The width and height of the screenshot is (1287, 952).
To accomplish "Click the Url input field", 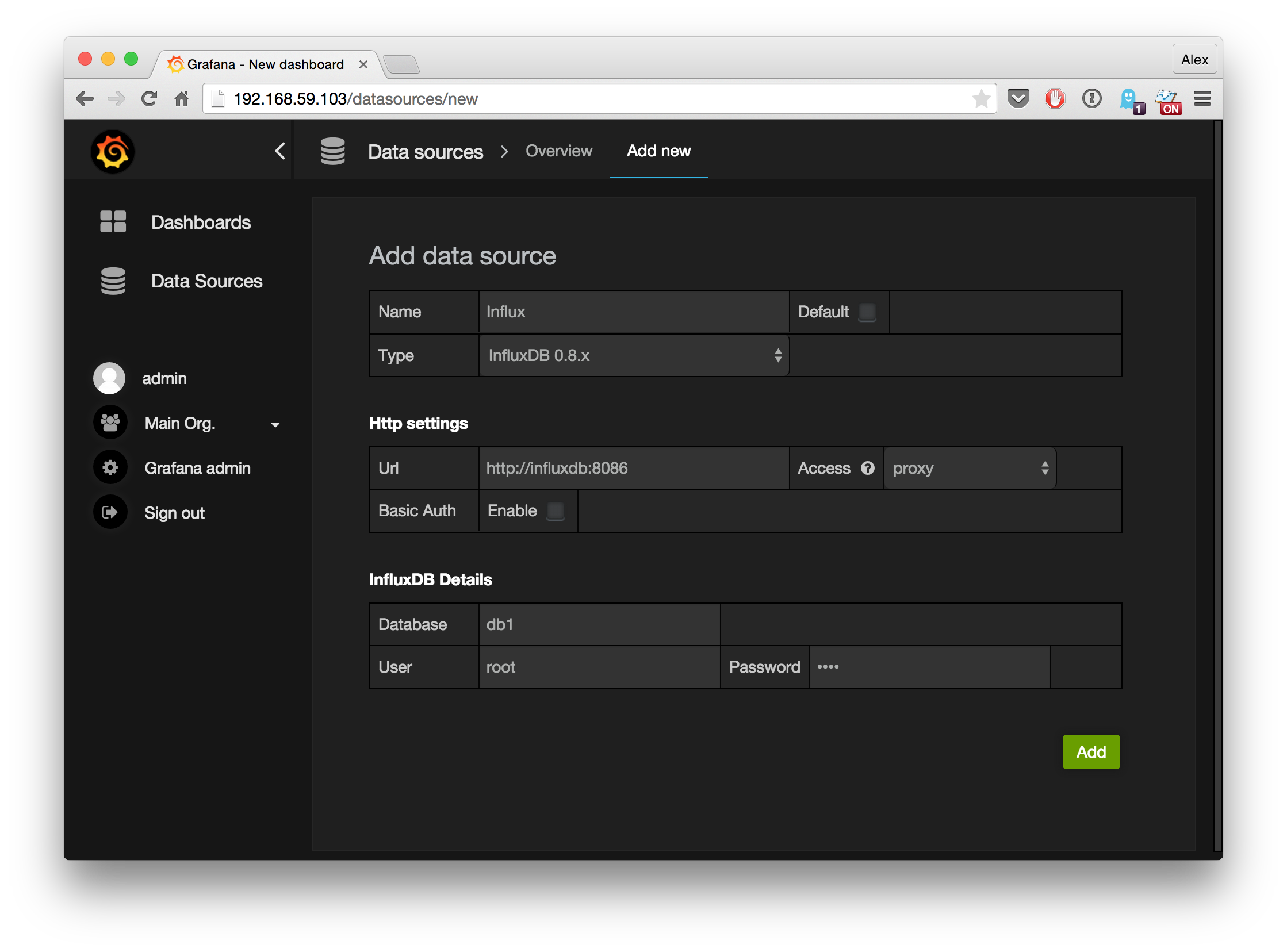I will 633,468.
